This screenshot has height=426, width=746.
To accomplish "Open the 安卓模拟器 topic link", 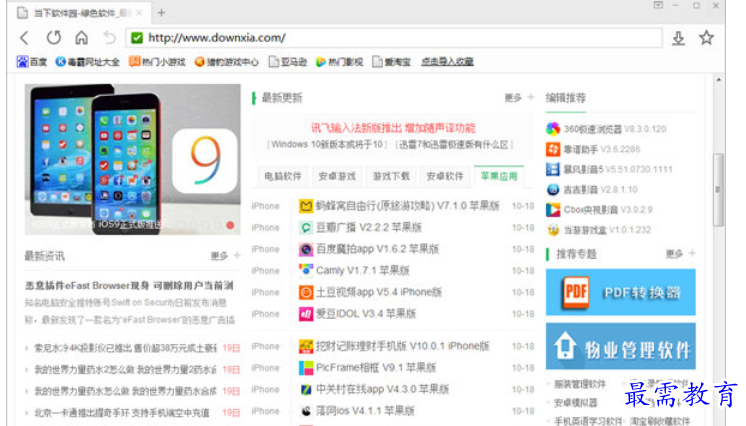I will click(x=576, y=403).
